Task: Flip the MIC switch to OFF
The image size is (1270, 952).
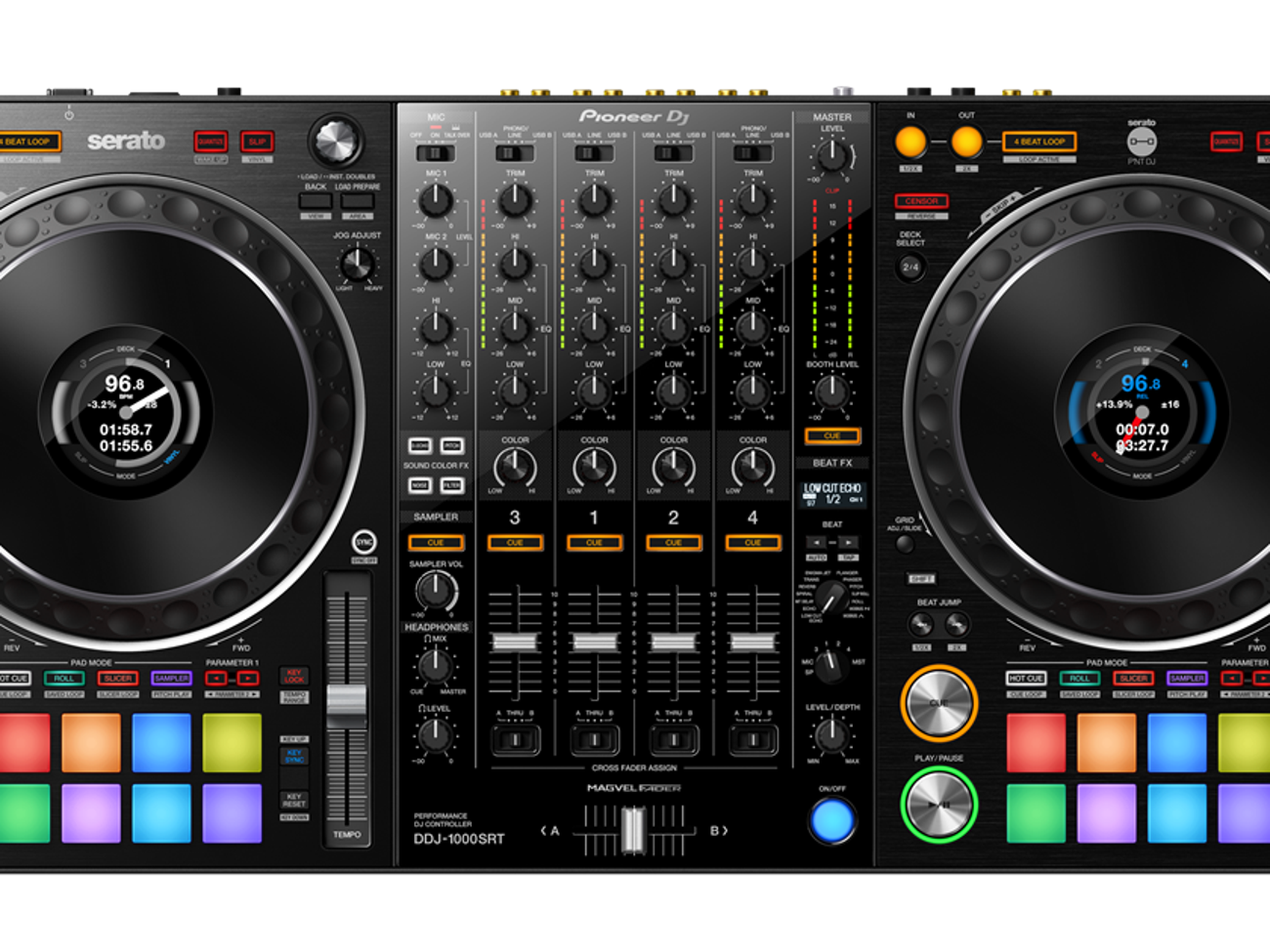Action: 420,153
